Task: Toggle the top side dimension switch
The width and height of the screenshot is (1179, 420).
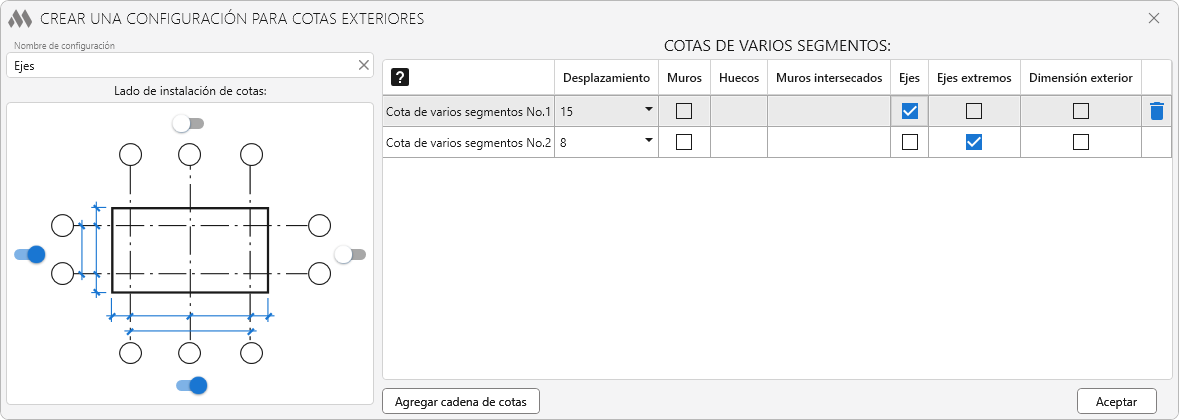Action: point(188,123)
